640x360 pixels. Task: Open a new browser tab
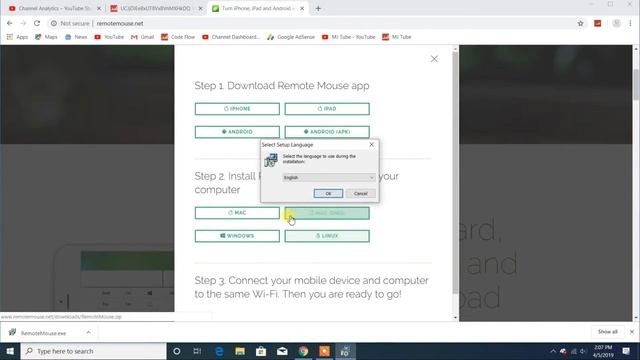318,8
